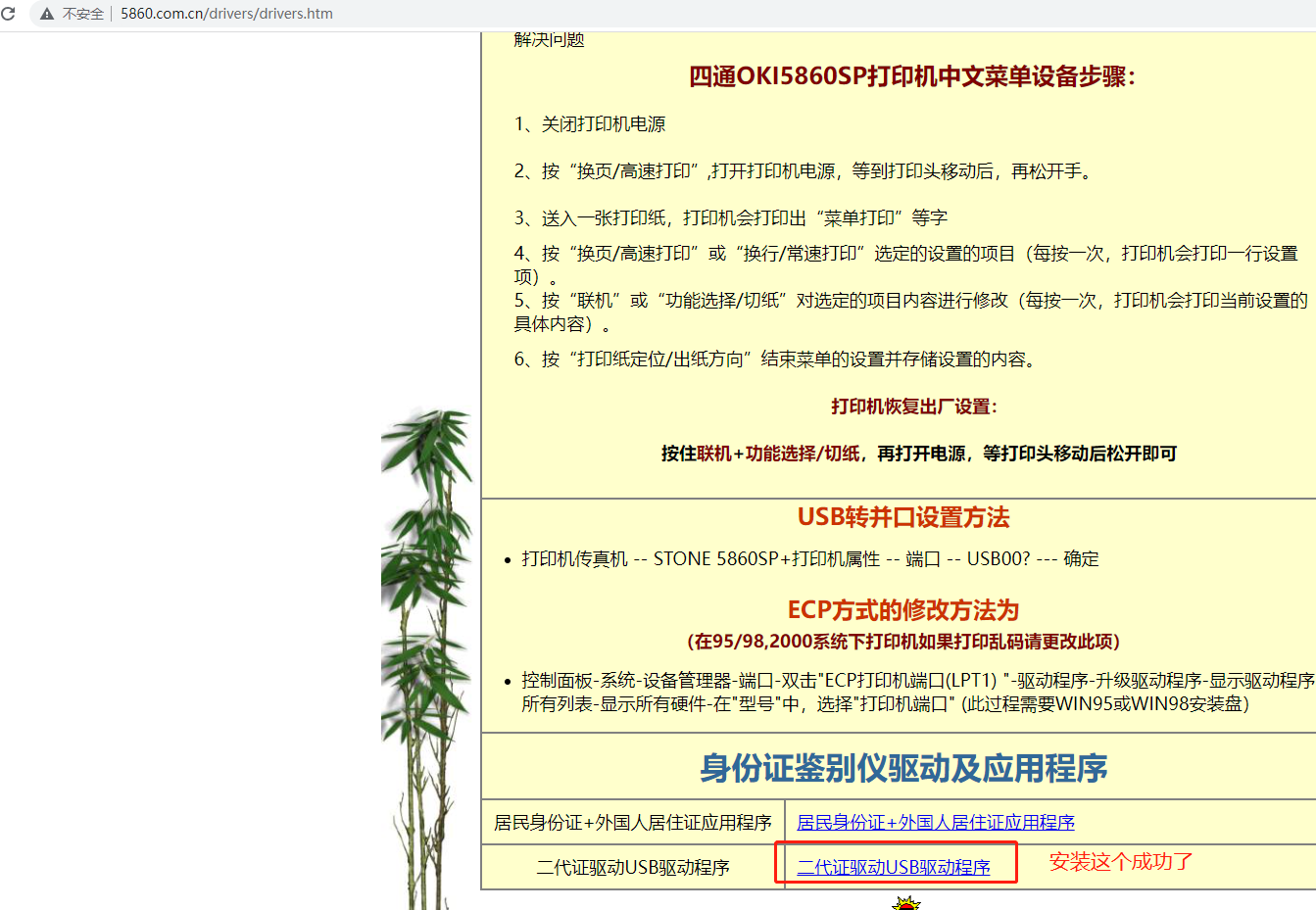Click the address bar URL 5860.com.cn/drivers/drivers.htm
The width and height of the screenshot is (1316, 910).
point(226,14)
